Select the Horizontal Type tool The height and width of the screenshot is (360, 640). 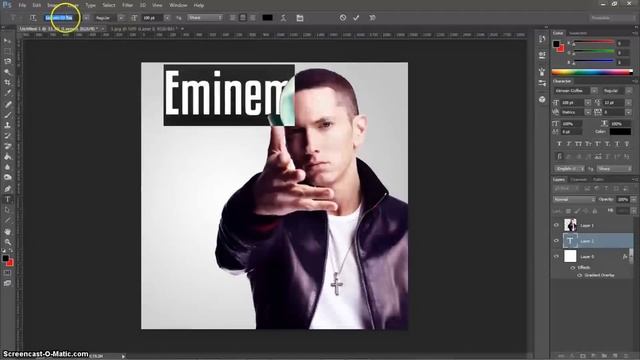click(x=7, y=200)
